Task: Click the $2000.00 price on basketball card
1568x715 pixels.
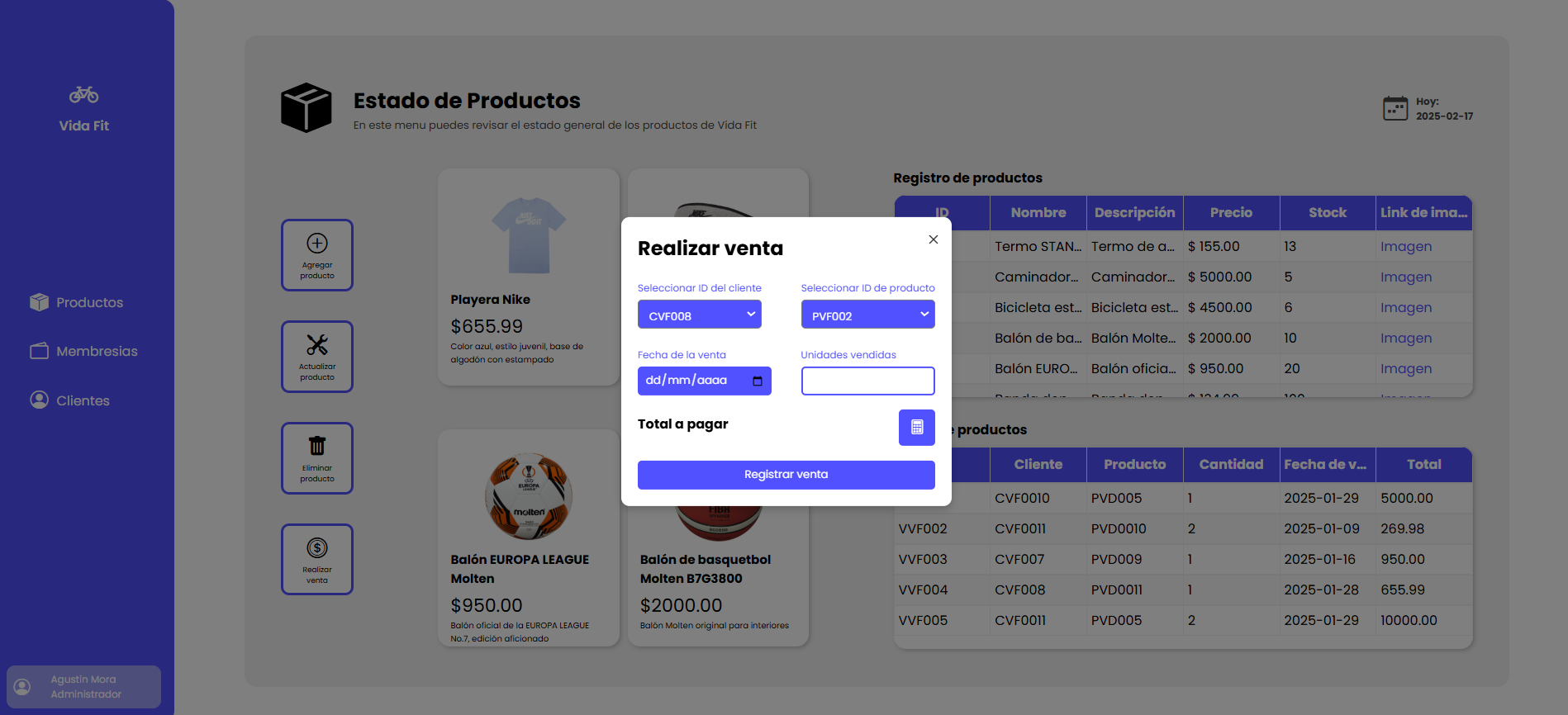Action: pos(681,605)
